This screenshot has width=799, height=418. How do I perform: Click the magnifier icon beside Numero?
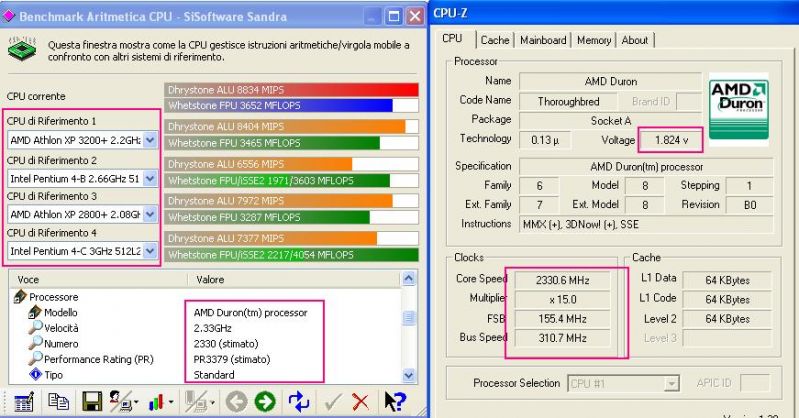[35, 343]
